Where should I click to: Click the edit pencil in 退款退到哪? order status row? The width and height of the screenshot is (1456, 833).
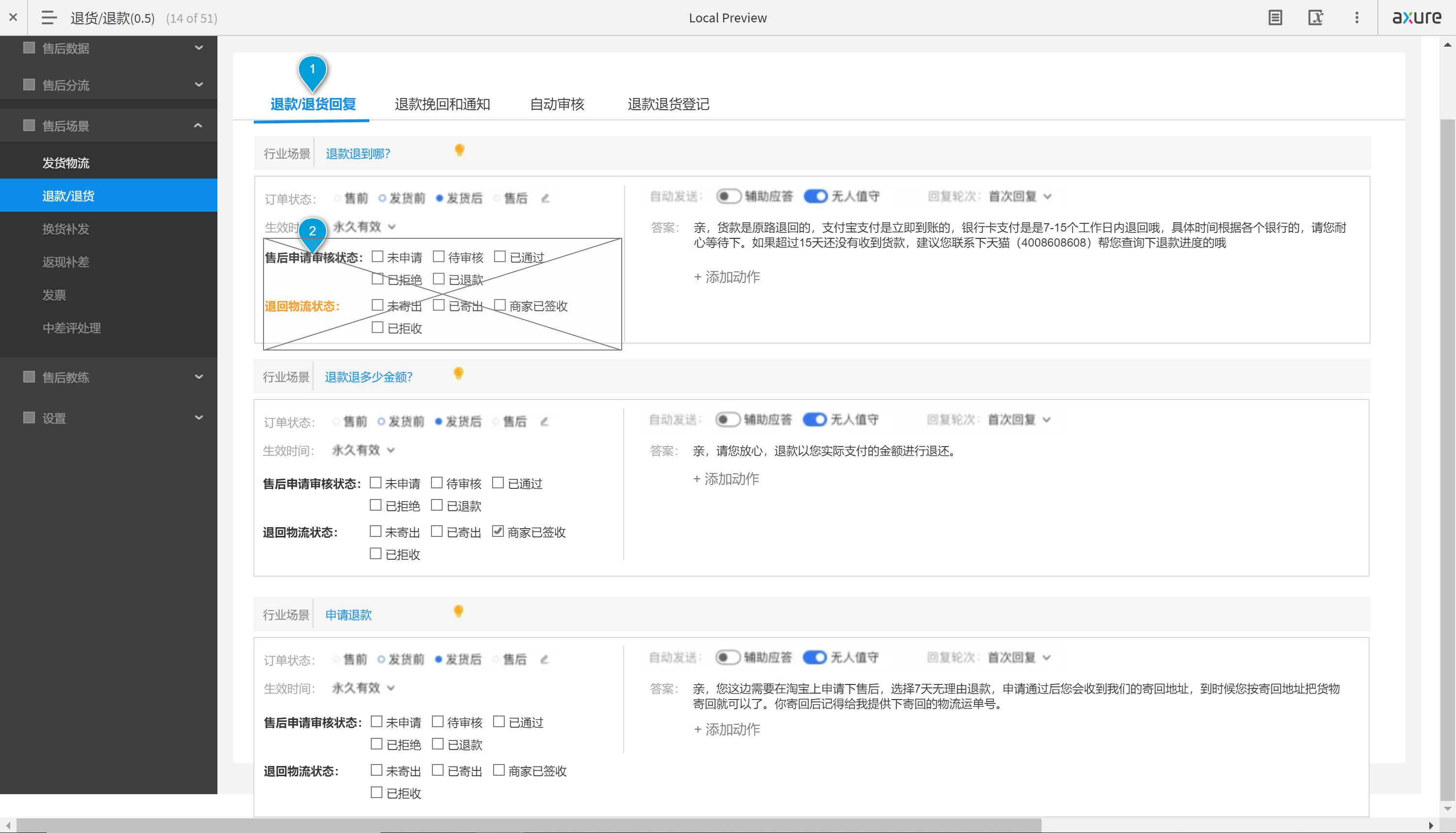click(x=545, y=198)
